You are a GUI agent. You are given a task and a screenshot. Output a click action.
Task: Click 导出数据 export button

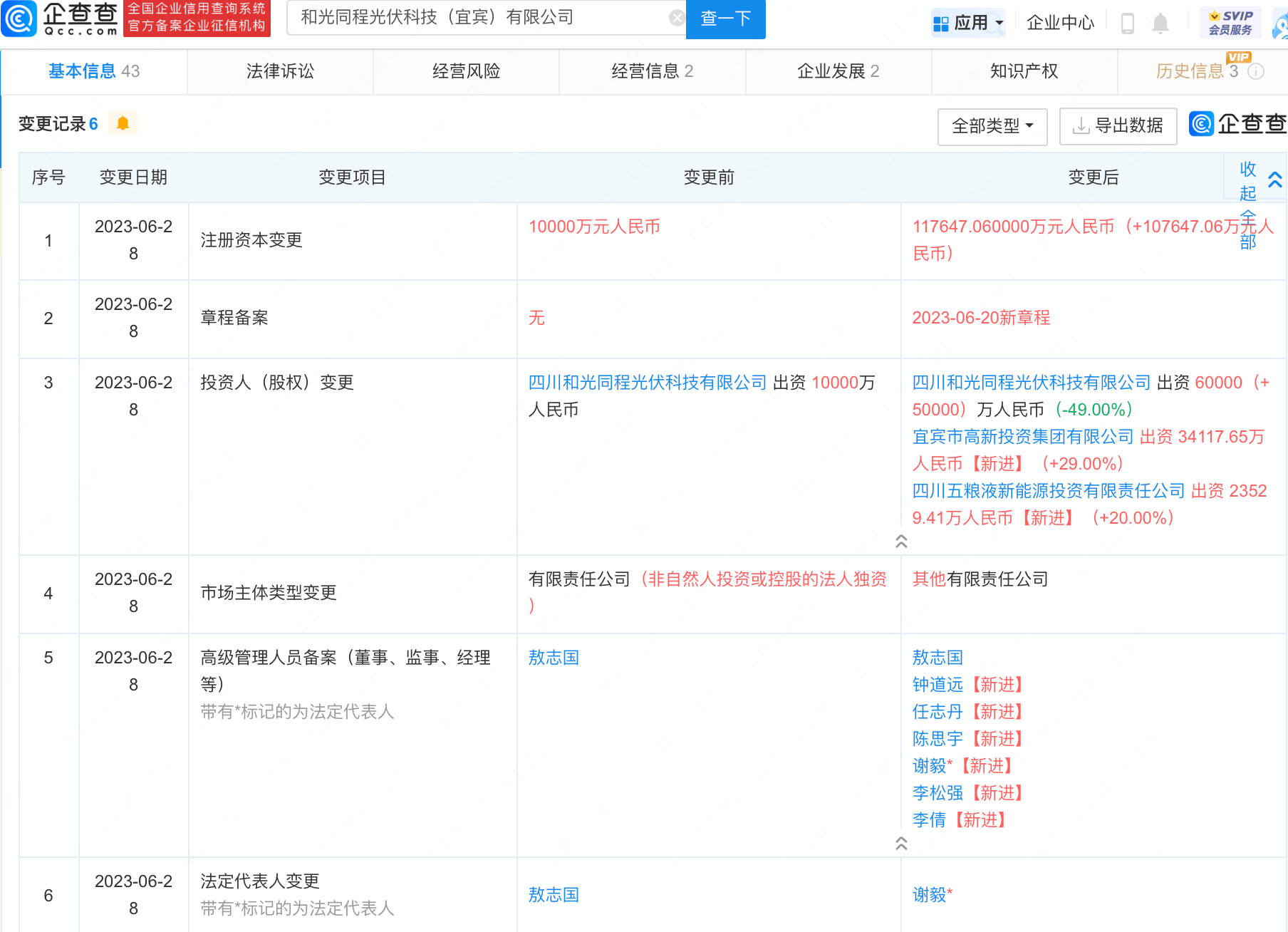click(x=1118, y=126)
